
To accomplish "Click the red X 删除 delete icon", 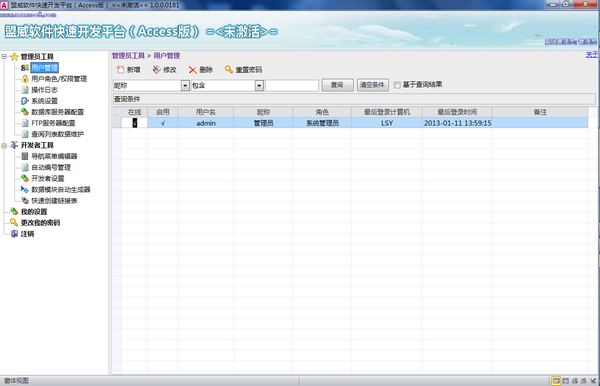I will coord(192,70).
